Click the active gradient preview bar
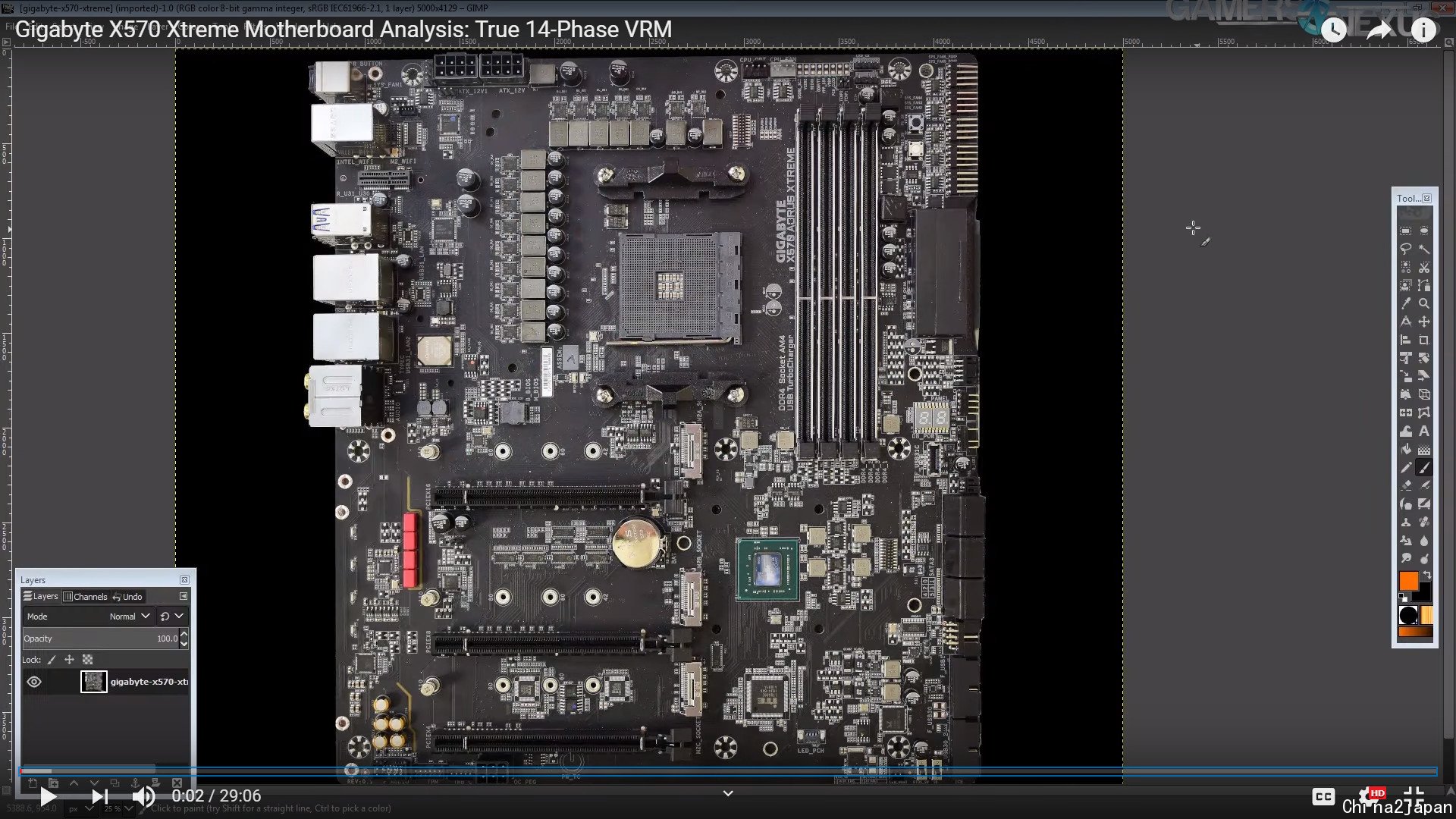1456x819 pixels. point(1416,632)
